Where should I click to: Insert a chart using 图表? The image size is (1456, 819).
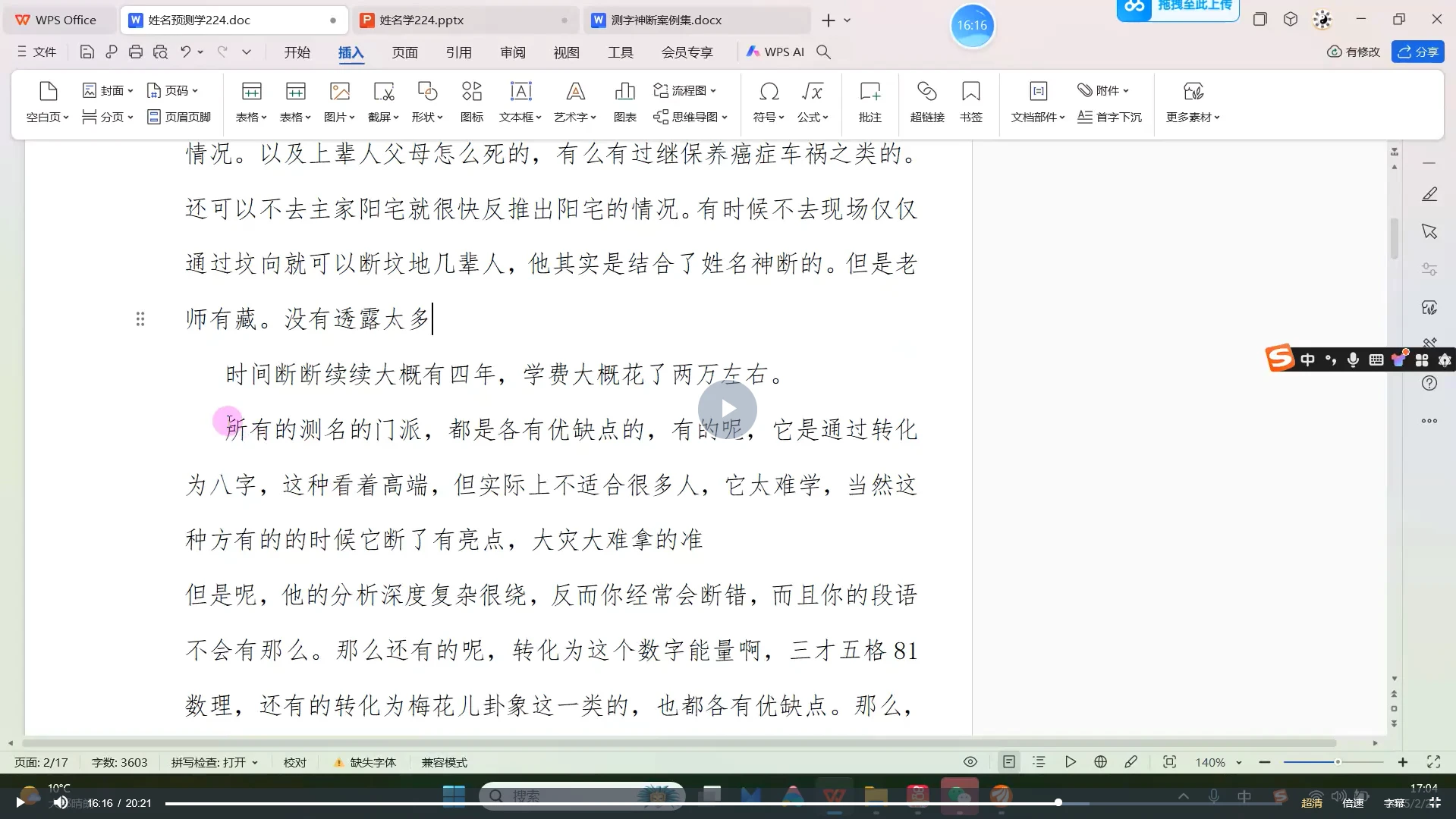coord(624,102)
